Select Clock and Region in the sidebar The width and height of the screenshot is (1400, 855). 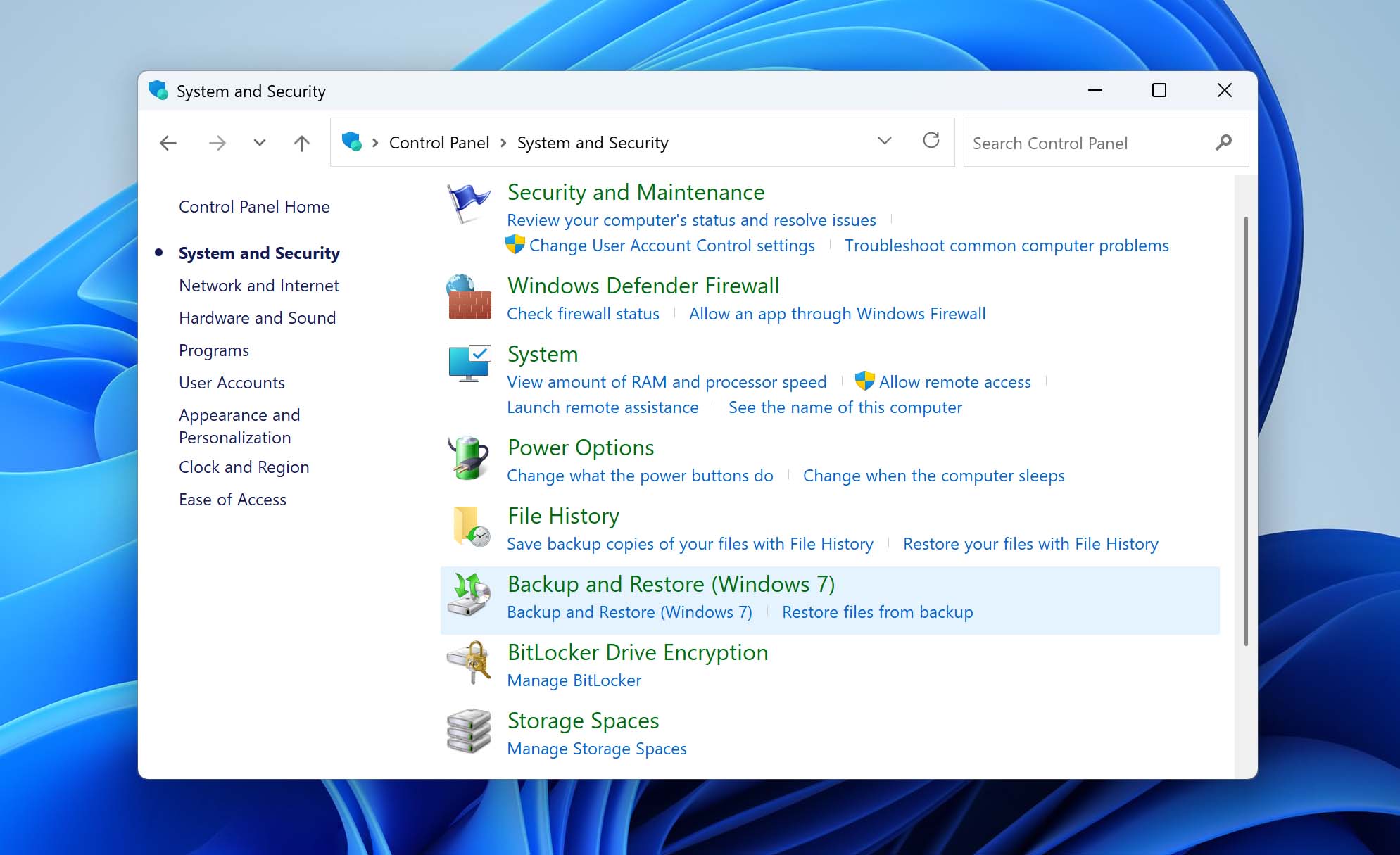coord(244,467)
